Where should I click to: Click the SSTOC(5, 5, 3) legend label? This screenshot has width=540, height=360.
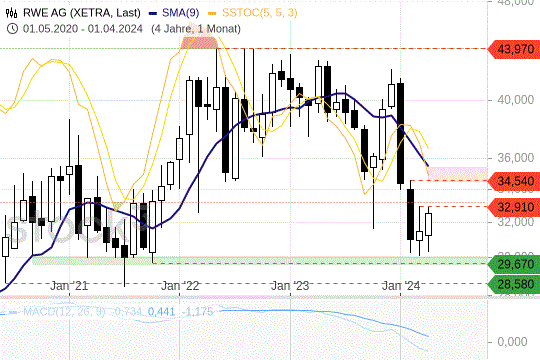pyautogui.click(x=260, y=13)
